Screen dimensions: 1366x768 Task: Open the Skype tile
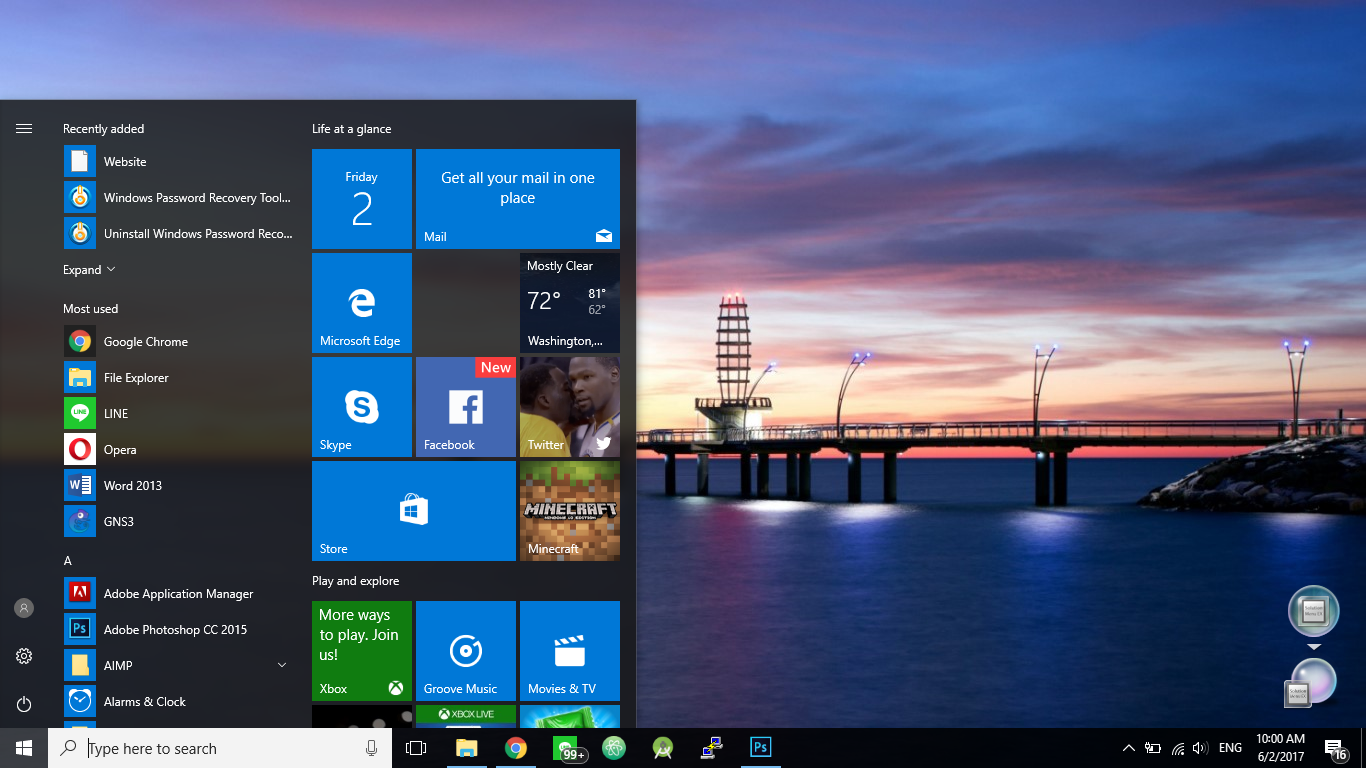pos(362,407)
